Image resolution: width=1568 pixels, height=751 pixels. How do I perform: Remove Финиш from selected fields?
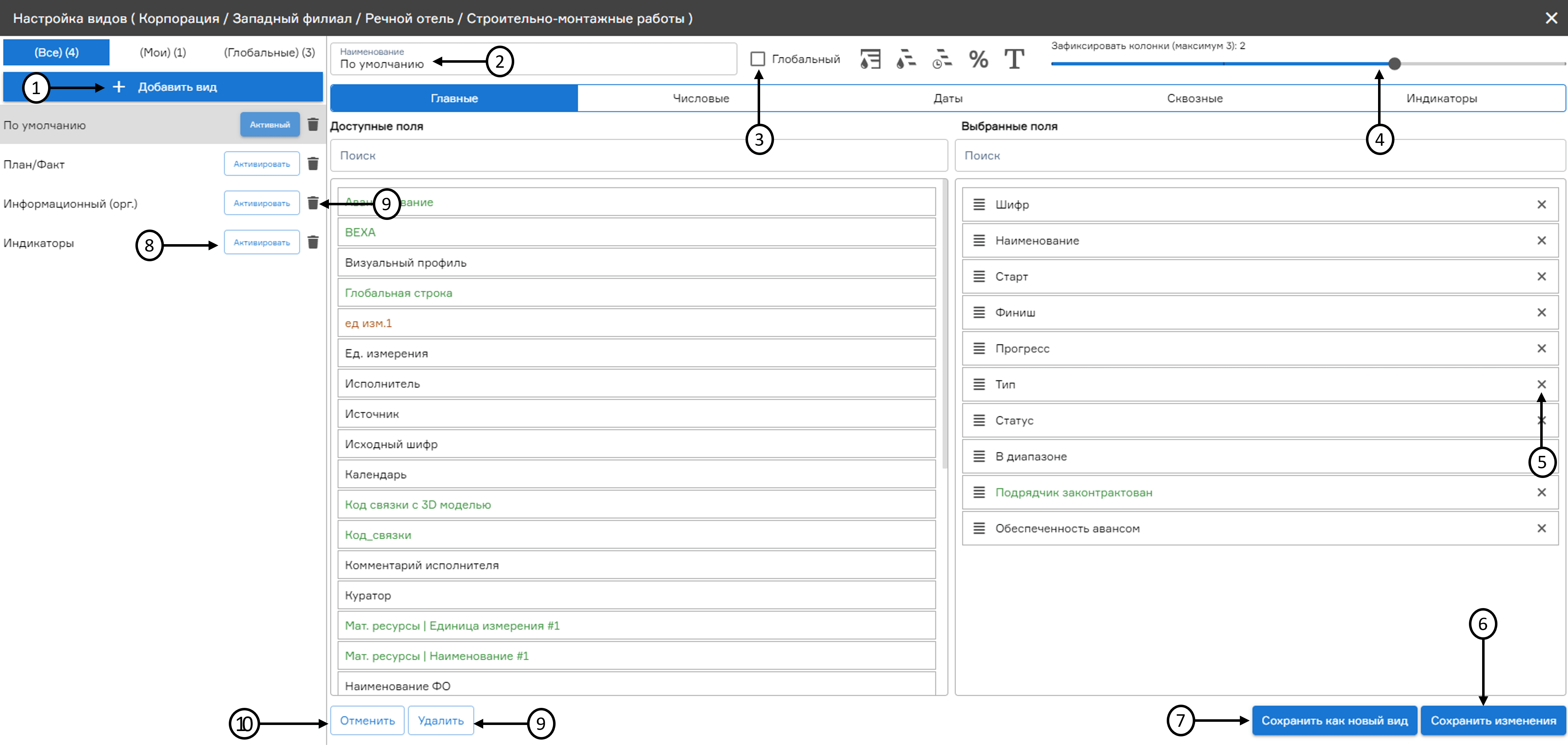tap(1541, 312)
